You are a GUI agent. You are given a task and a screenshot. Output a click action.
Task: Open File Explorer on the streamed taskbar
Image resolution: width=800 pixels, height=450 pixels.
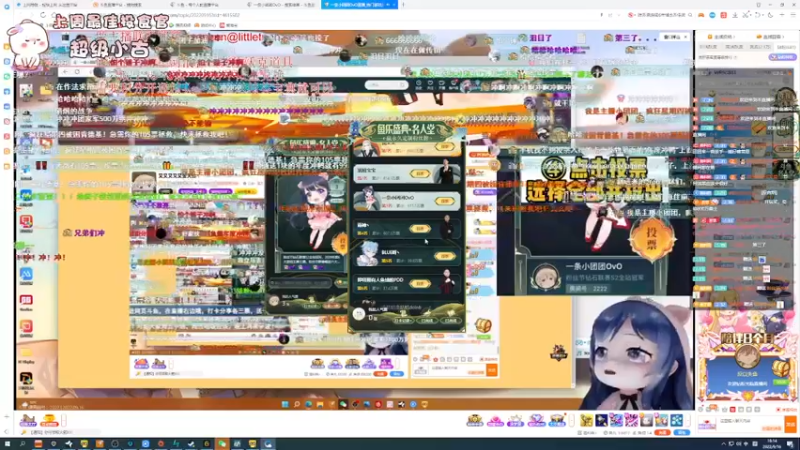(x=320, y=405)
